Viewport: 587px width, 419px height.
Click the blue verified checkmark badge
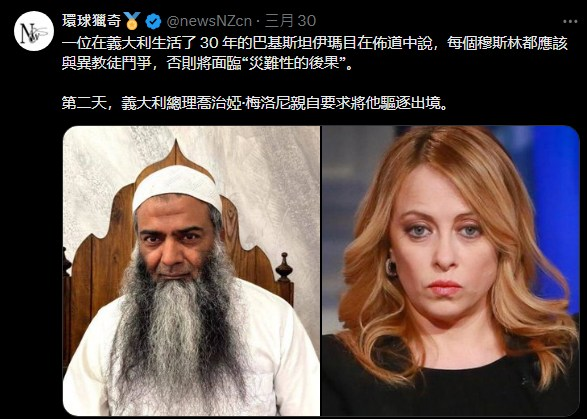point(153,21)
